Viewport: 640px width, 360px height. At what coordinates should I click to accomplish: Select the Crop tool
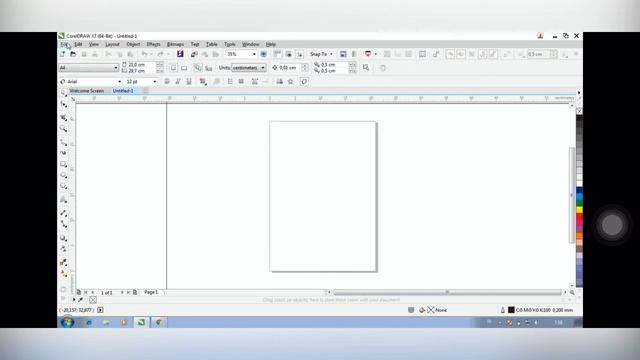[x=63, y=118]
